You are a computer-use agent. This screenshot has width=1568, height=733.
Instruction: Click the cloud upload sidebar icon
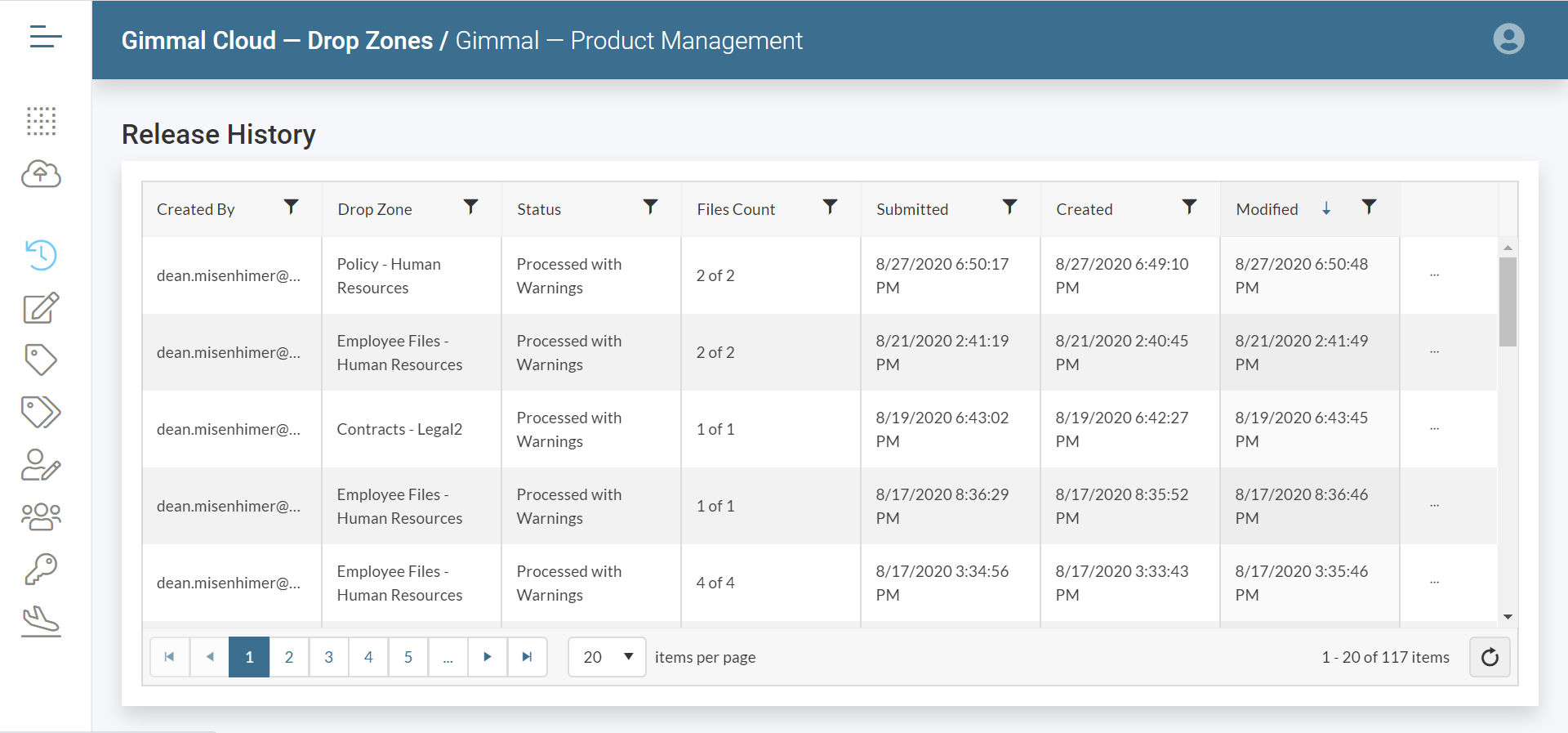pyautogui.click(x=41, y=174)
